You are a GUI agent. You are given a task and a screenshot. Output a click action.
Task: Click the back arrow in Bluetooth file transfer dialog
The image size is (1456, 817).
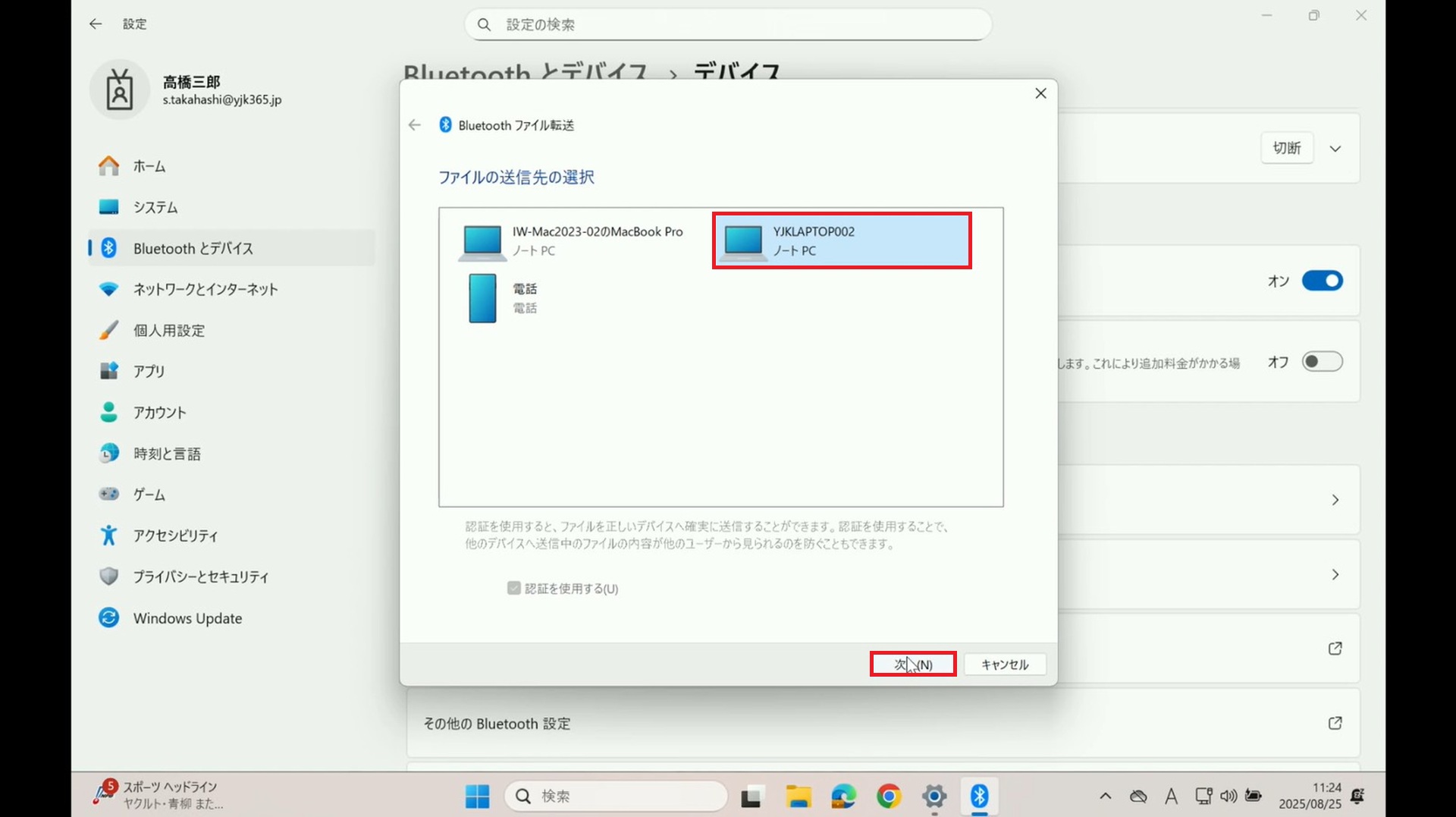(414, 125)
